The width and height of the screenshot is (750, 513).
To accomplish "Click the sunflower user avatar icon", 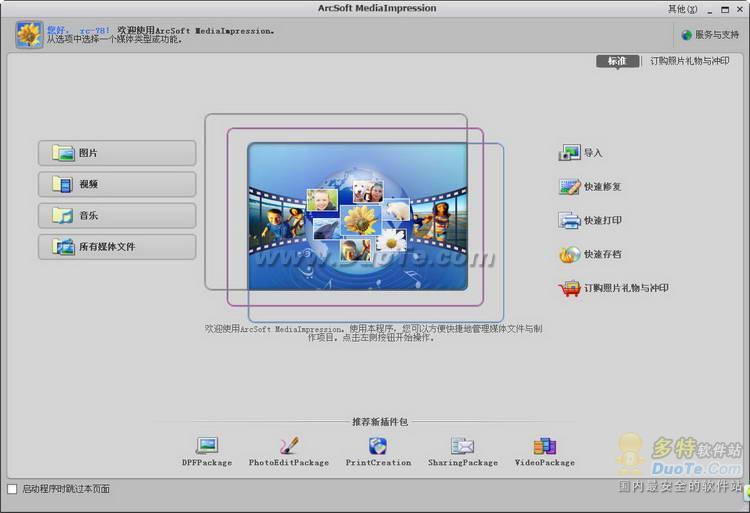I will [x=29, y=34].
